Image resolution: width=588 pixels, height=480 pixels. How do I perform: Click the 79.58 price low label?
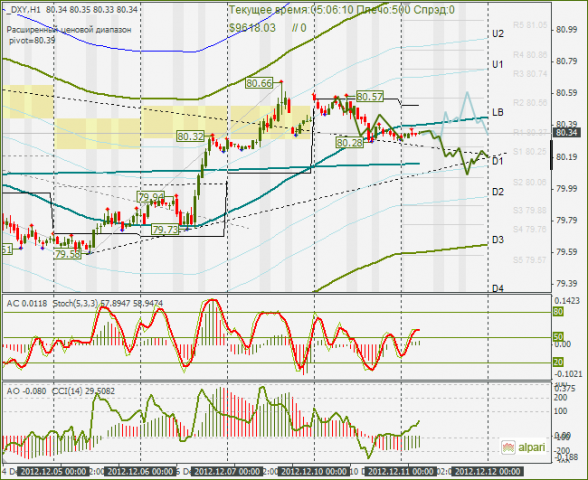pyautogui.click(x=68, y=254)
